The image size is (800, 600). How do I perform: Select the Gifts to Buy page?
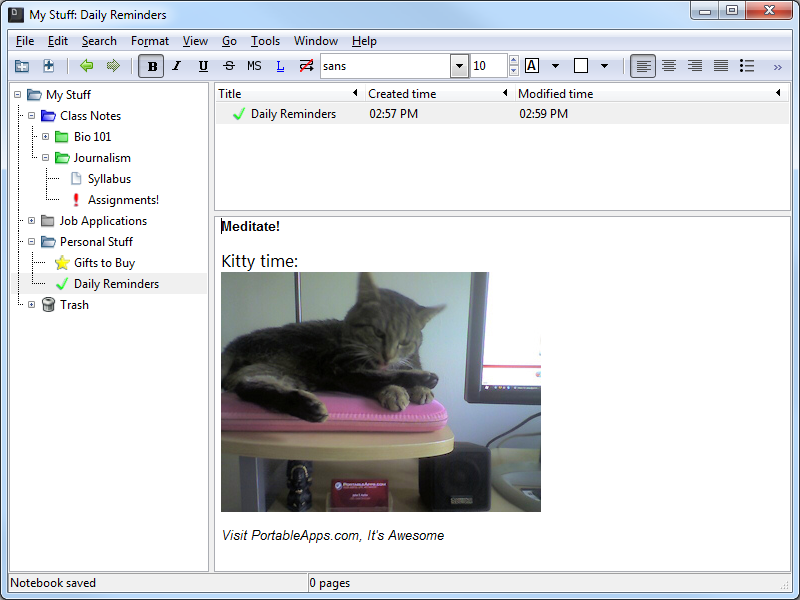pos(104,263)
